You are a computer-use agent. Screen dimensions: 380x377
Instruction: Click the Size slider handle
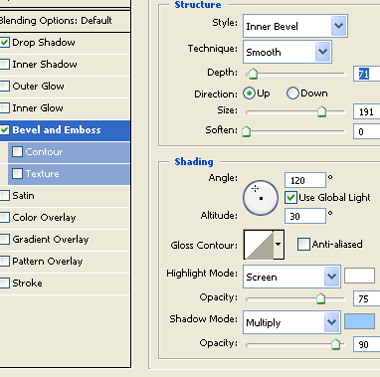(322, 112)
